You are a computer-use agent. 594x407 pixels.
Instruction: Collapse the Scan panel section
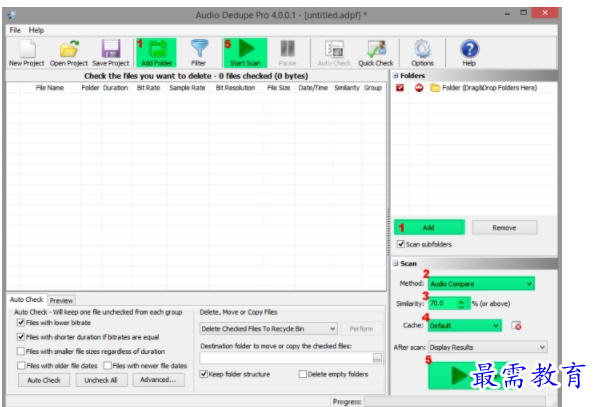click(x=395, y=263)
